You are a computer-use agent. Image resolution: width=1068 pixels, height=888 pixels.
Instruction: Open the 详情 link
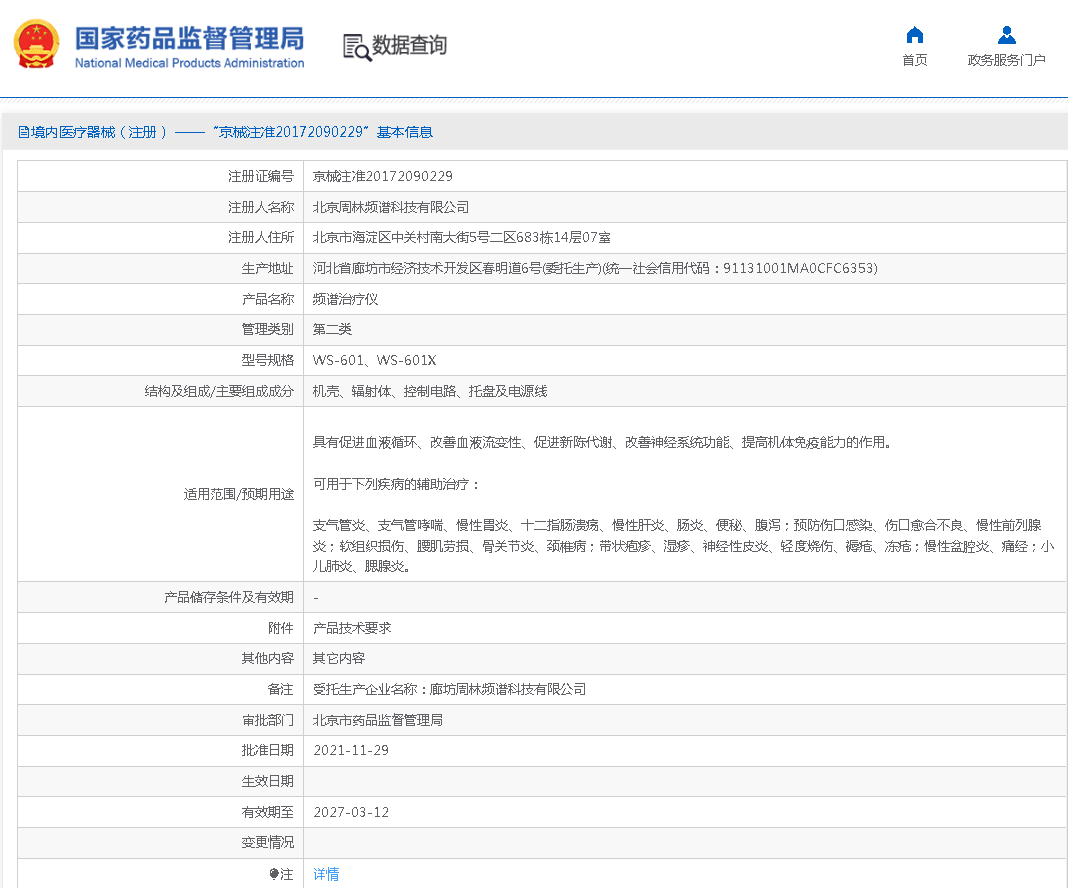pyautogui.click(x=326, y=874)
